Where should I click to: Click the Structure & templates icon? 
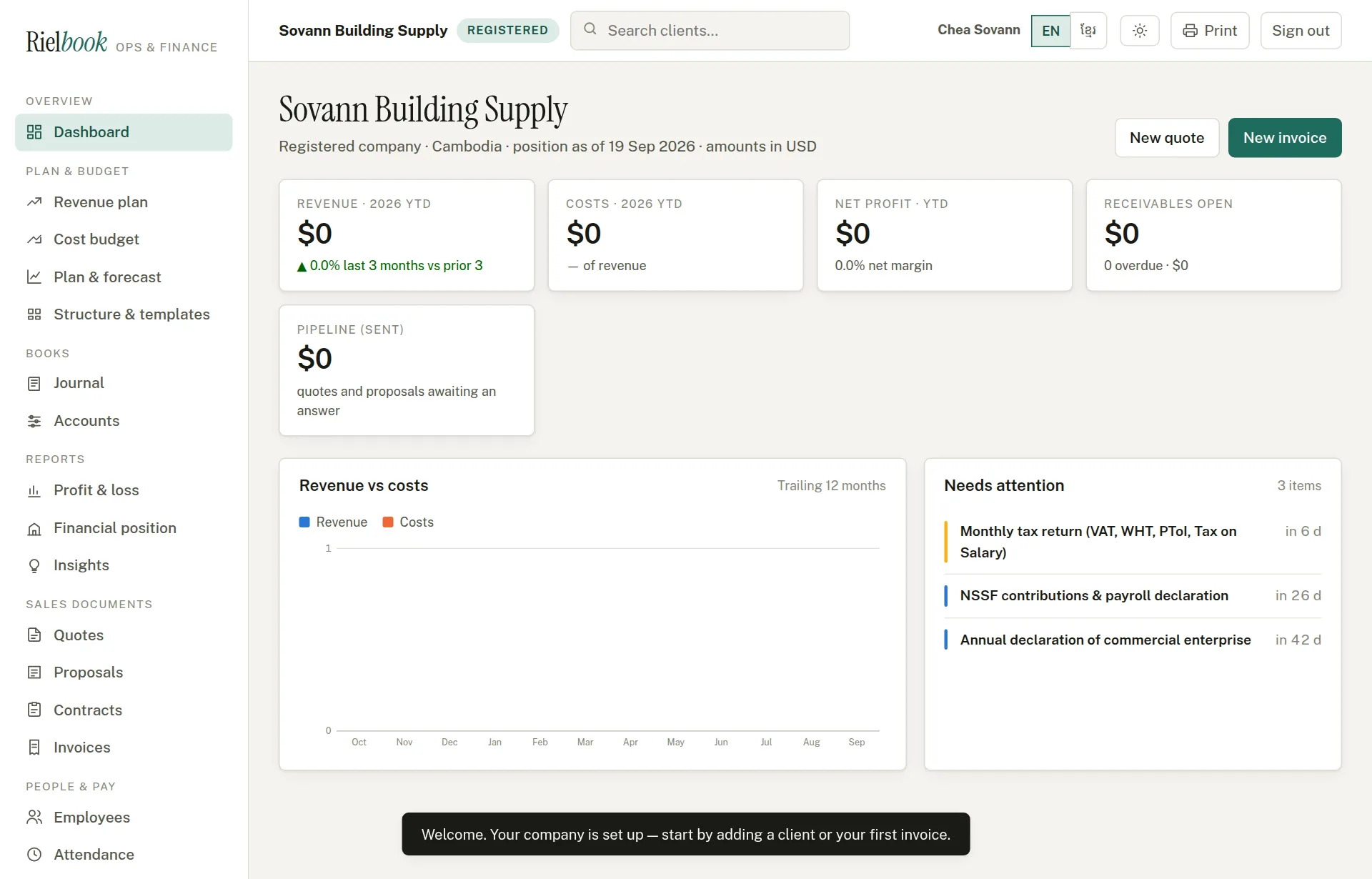click(34, 314)
